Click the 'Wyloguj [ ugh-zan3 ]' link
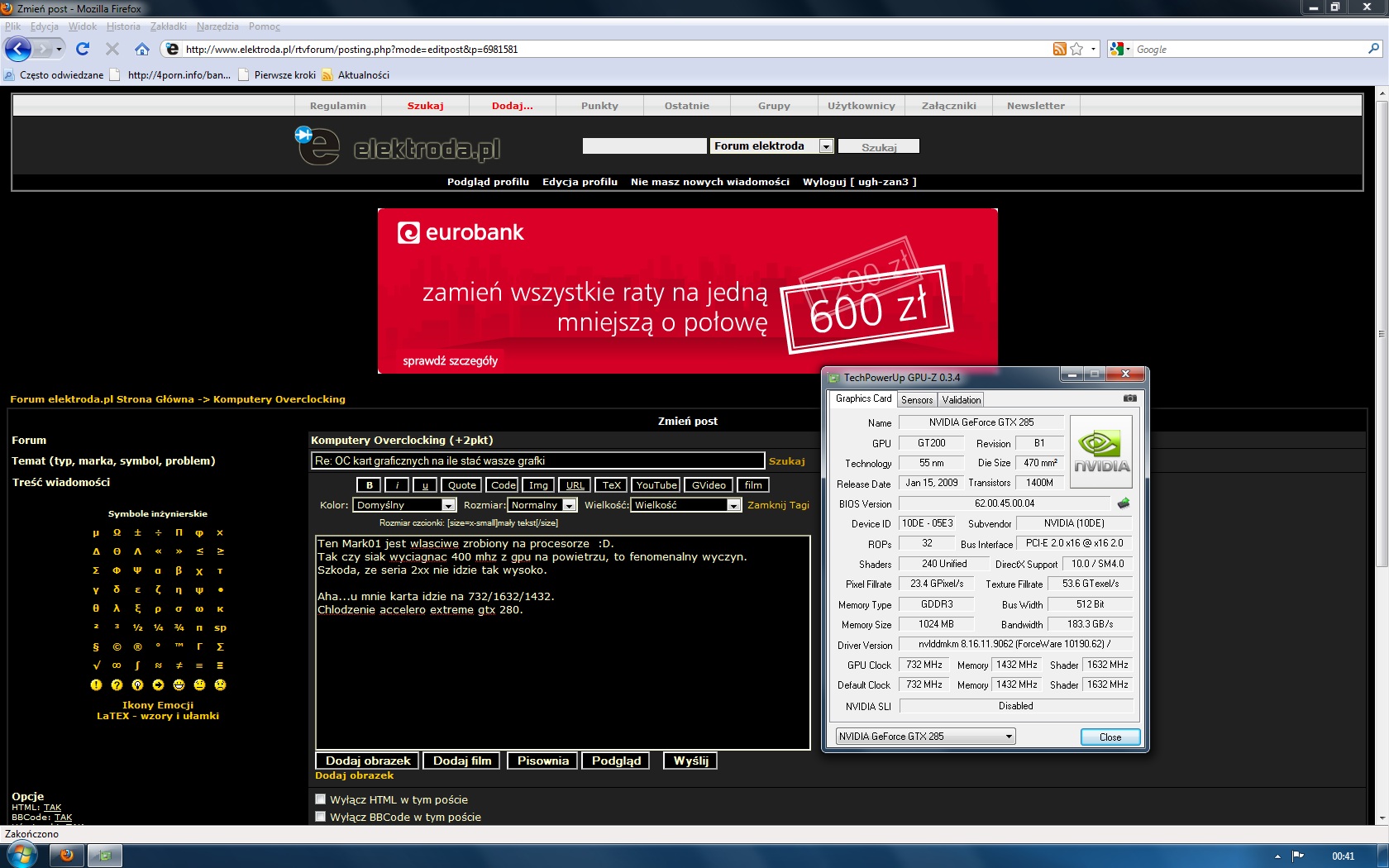Screen dimensions: 1389x868 click(x=860, y=182)
